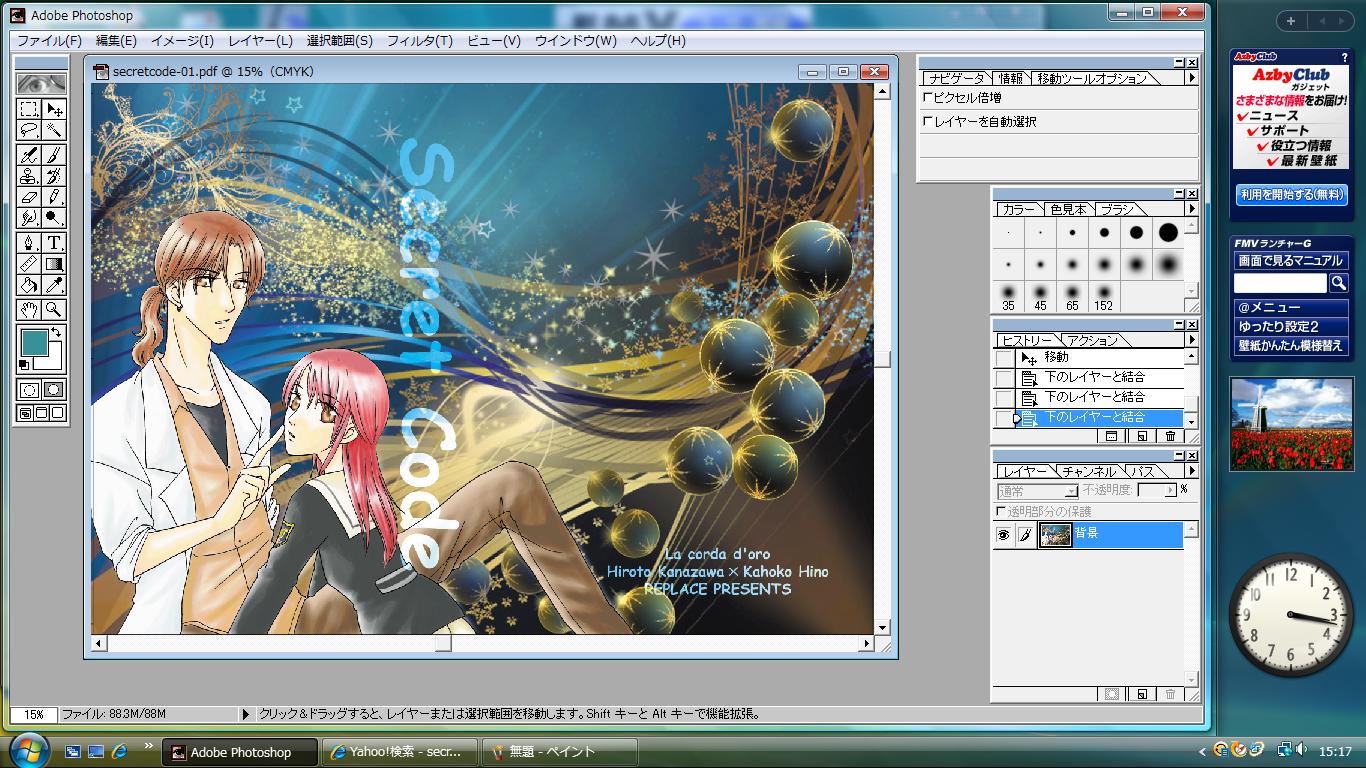Create a new layer in Layers palette
Screen dimensions: 1366x768
pos(1141,694)
